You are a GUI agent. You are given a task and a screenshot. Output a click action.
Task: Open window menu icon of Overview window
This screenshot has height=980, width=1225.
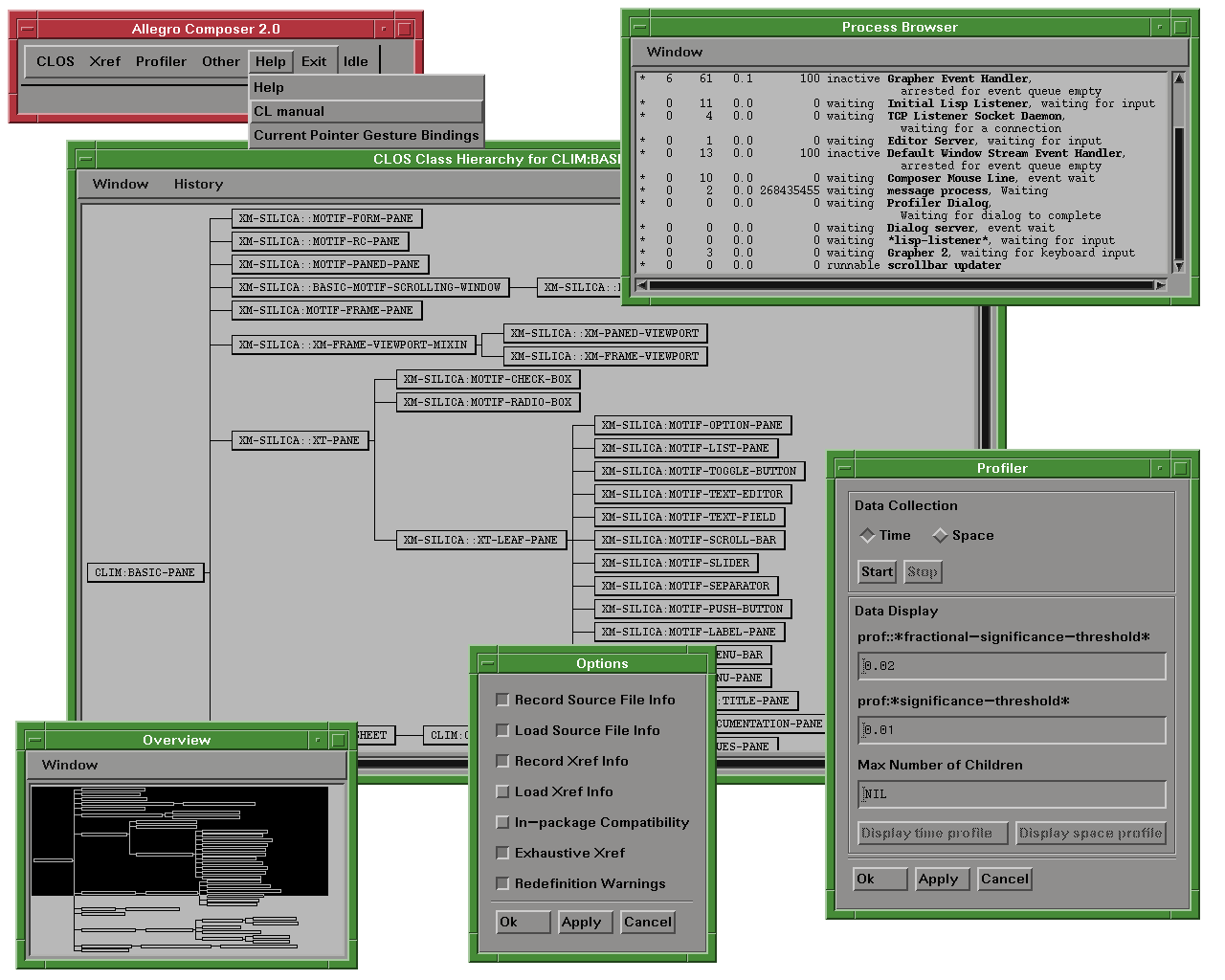coord(34,740)
